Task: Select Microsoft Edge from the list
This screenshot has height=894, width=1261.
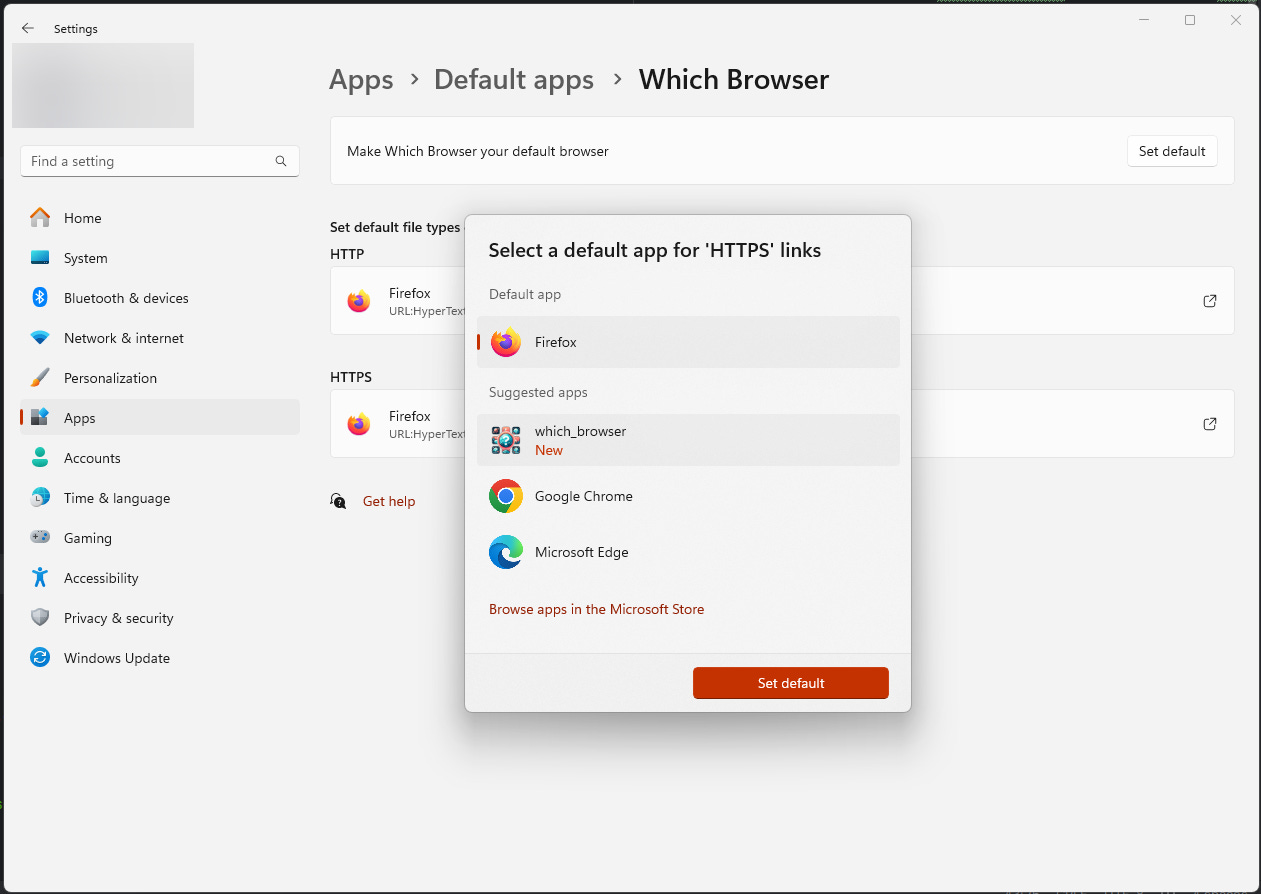Action: [688, 552]
